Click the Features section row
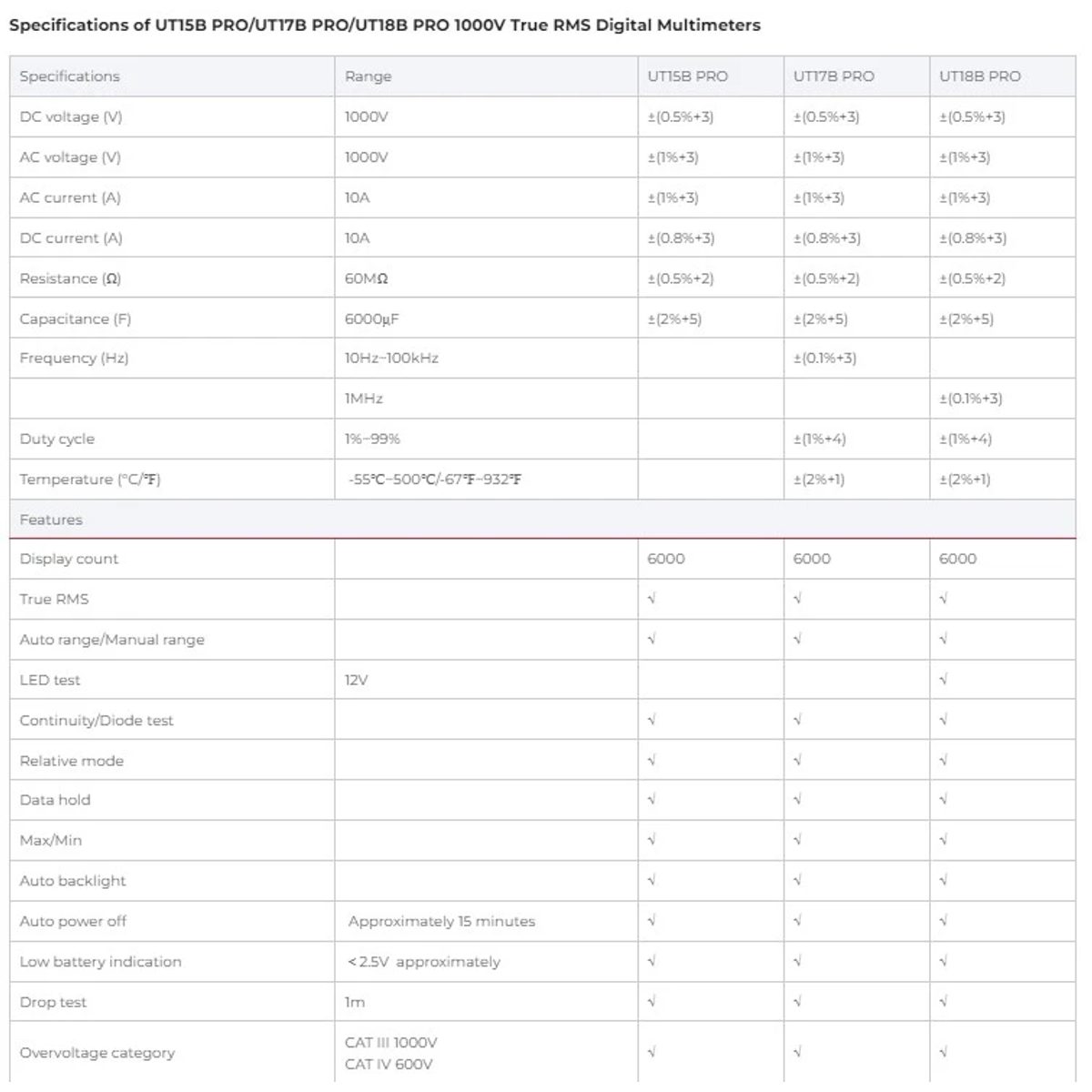Viewport: 1092px width, 1092px height. tap(542, 520)
